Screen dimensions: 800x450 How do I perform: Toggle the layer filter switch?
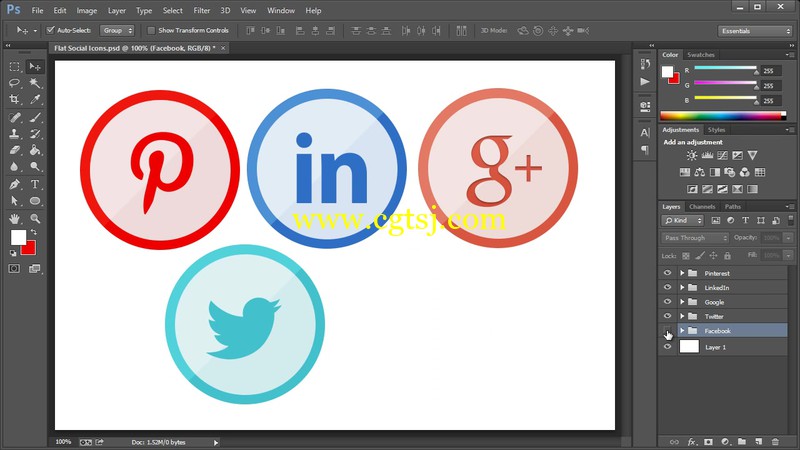pyautogui.click(x=791, y=220)
